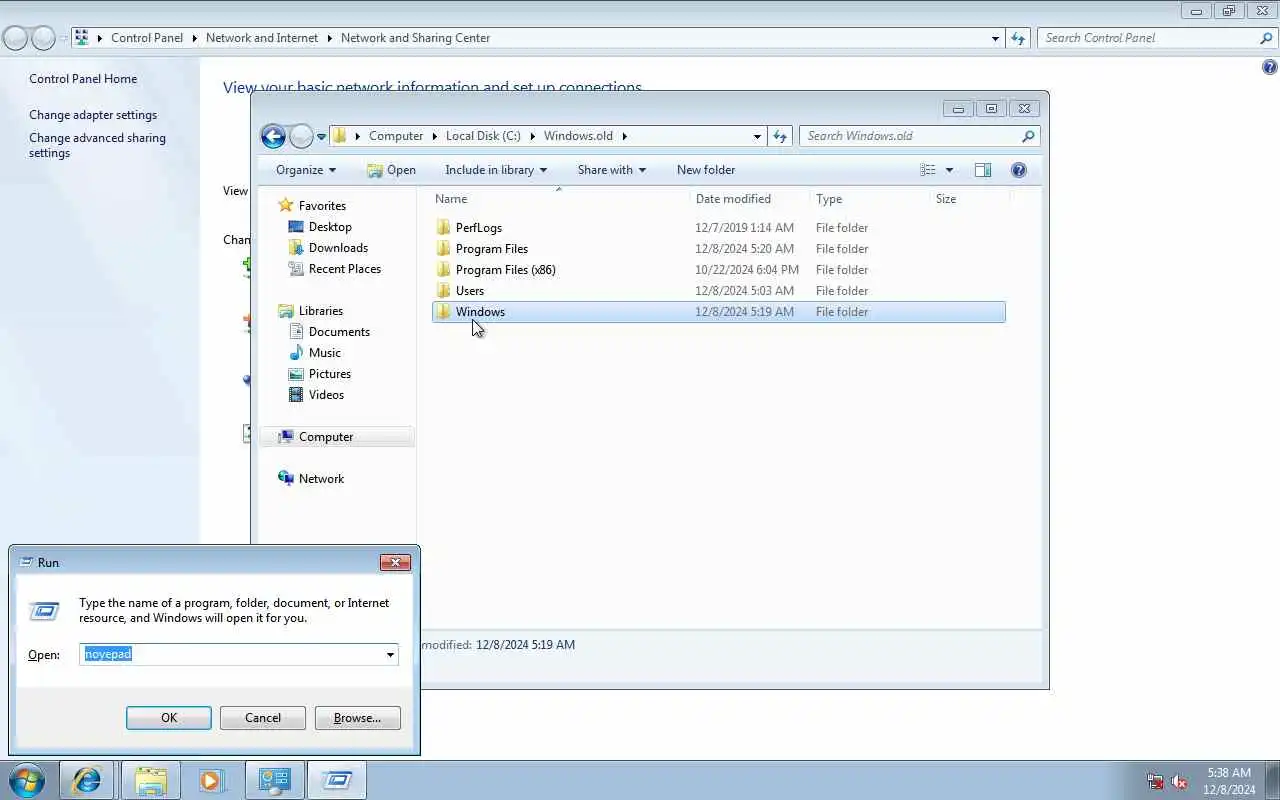Viewport: 1280px width, 800px height.
Task: Click Network and Sharing Center breadcrumb
Action: (415, 38)
